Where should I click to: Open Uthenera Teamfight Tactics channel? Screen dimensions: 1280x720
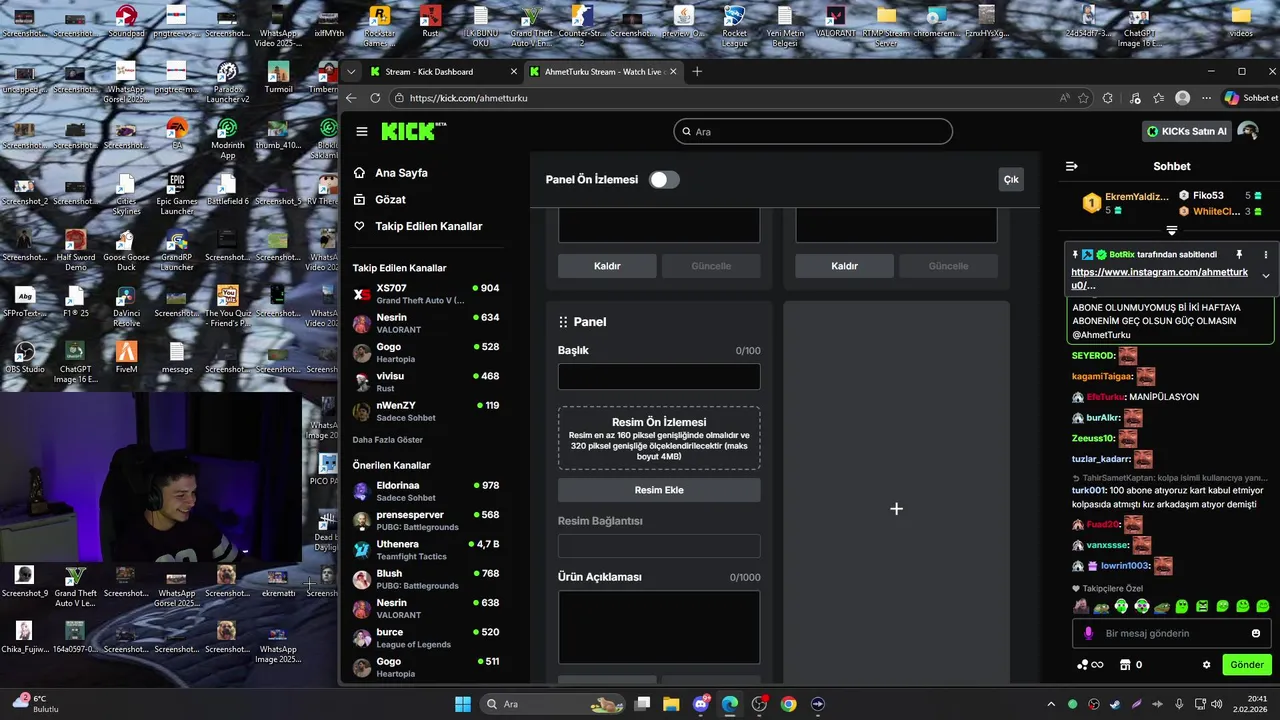tap(427, 550)
